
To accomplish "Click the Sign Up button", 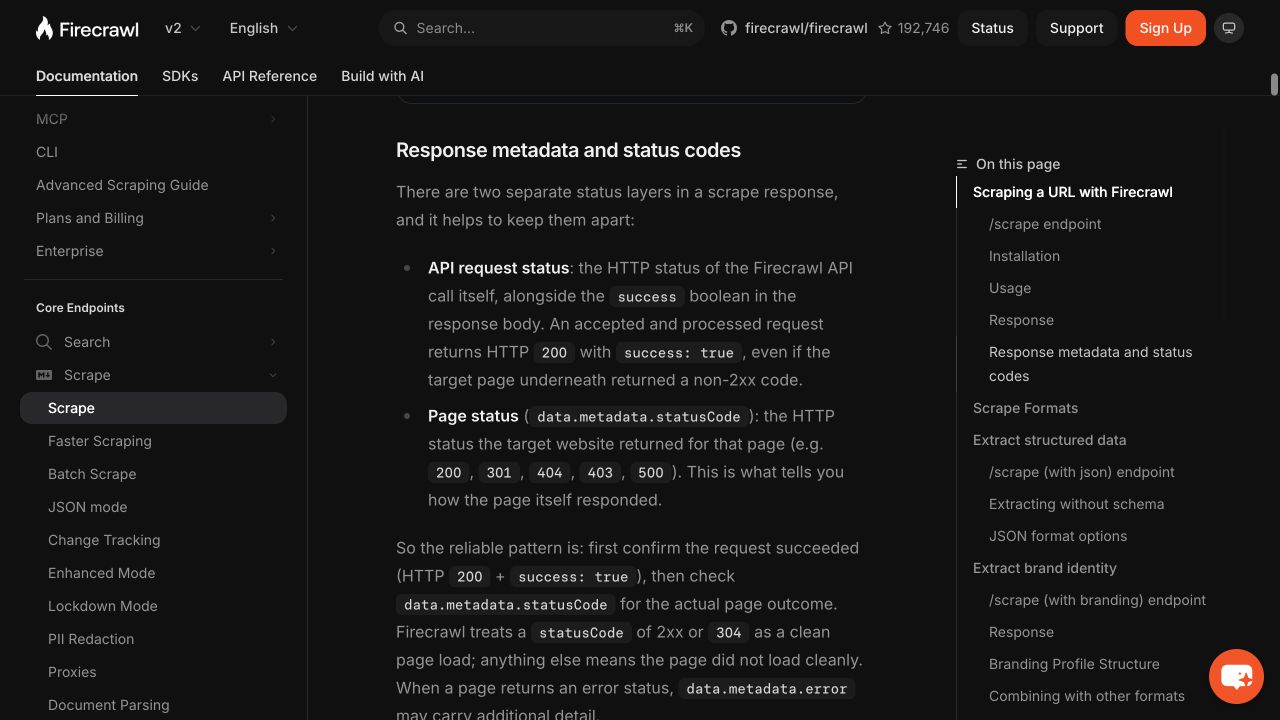I will pyautogui.click(x=1165, y=28).
